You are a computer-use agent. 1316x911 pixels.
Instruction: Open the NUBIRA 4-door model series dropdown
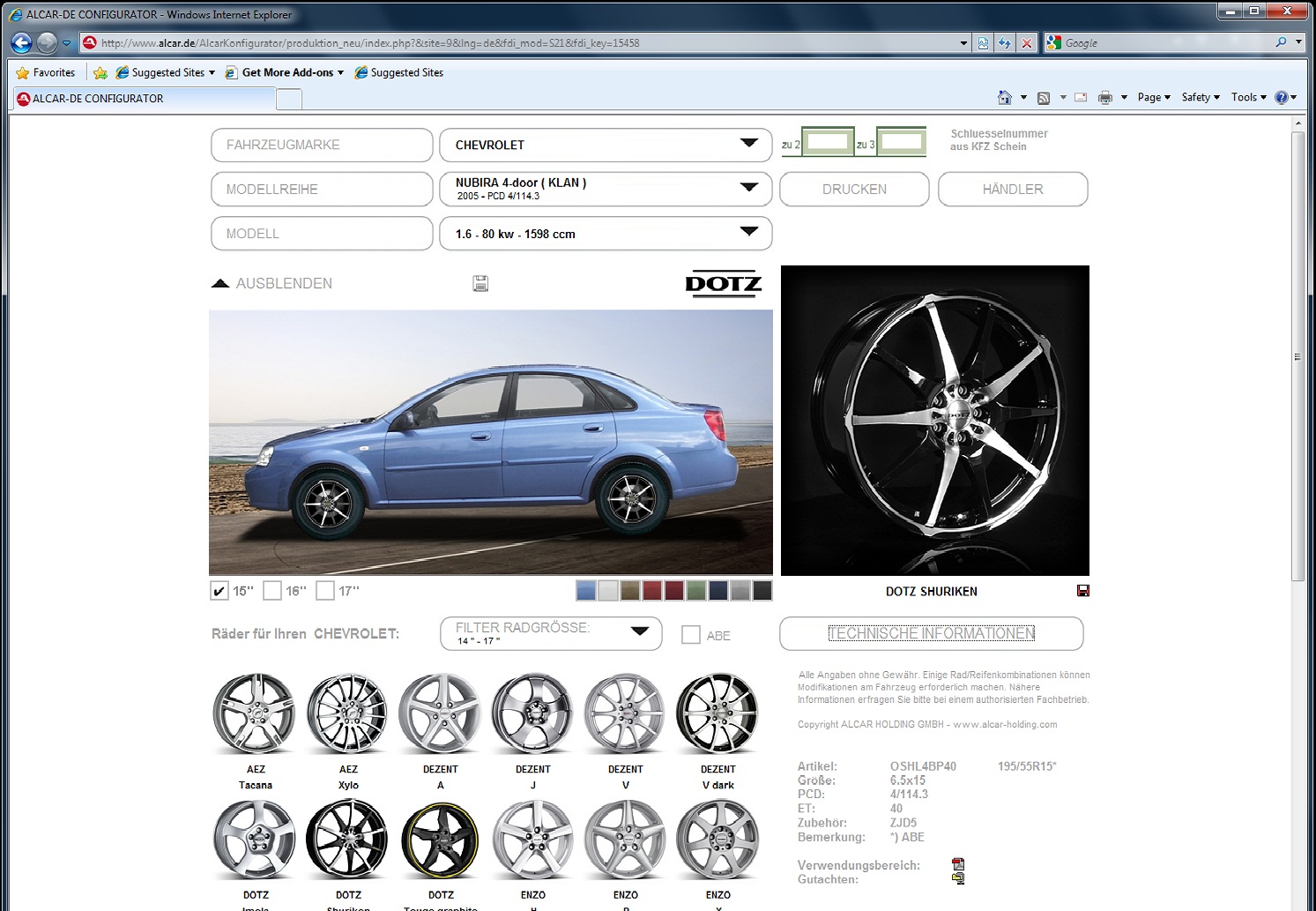[x=606, y=189]
